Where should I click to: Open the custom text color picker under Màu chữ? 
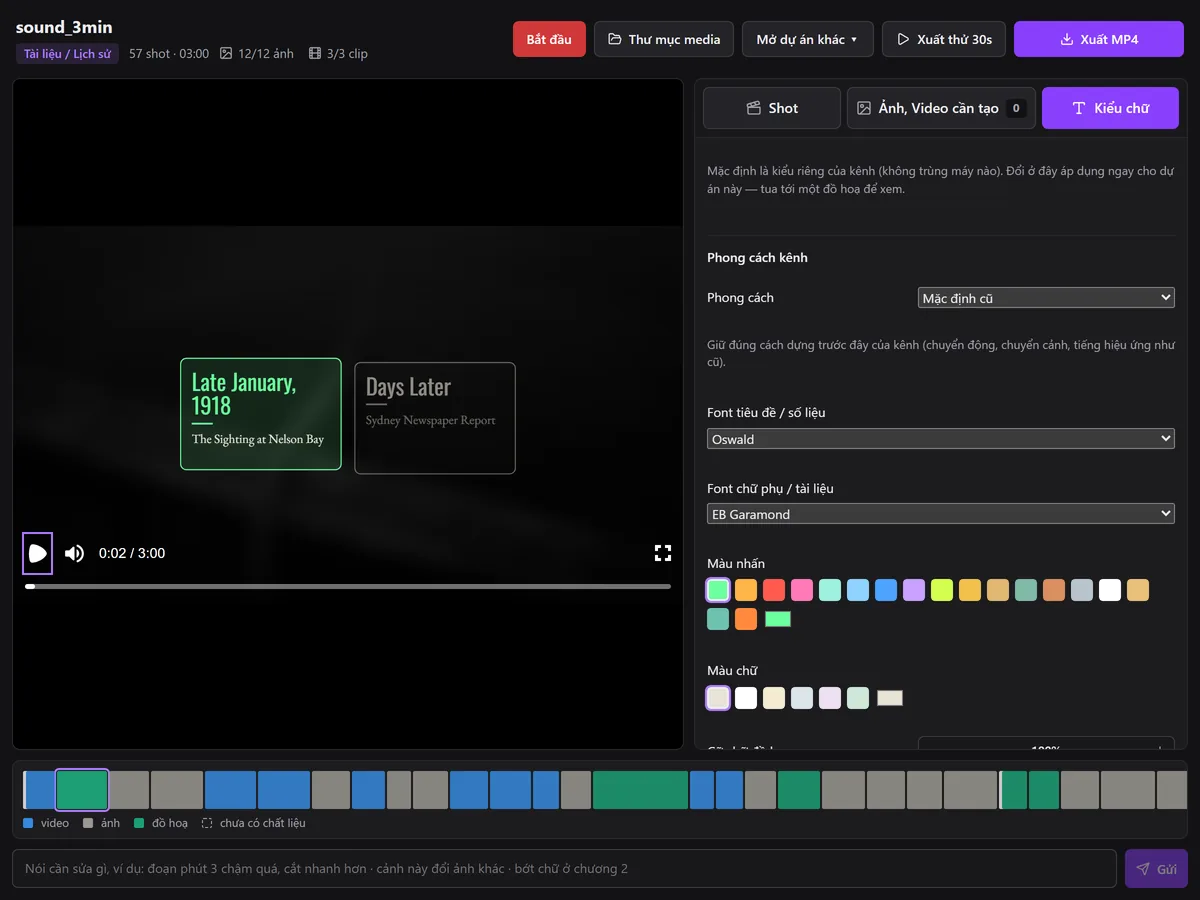coord(890,698)
